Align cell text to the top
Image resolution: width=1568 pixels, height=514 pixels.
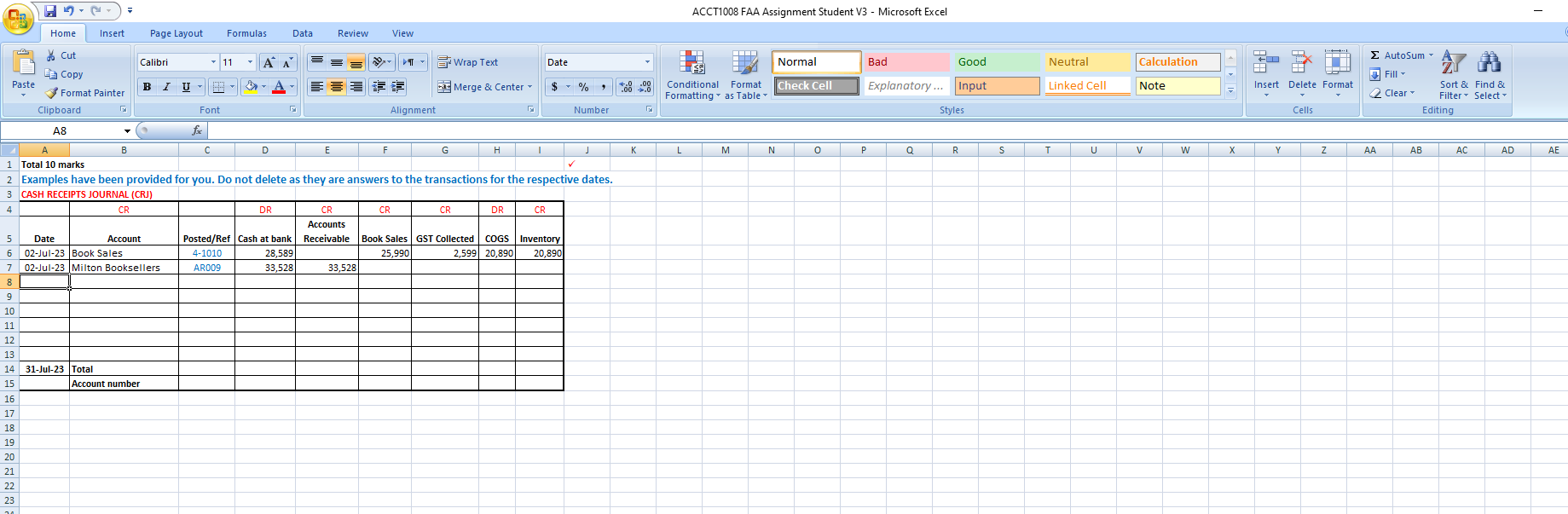tap(317, 62)
